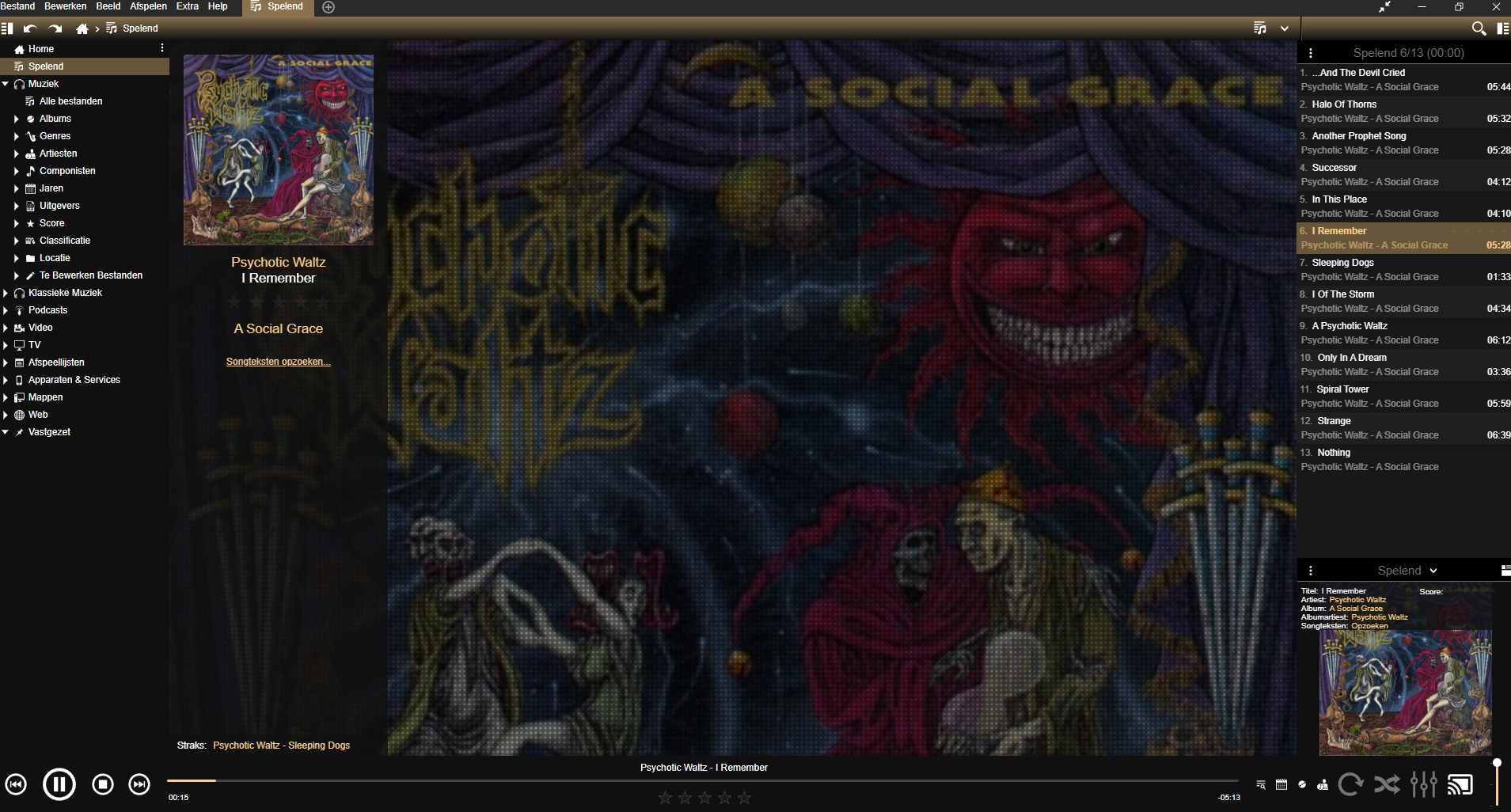
Task: Open the preview panel three-dot menu
Action: (x=1311, y=571)
